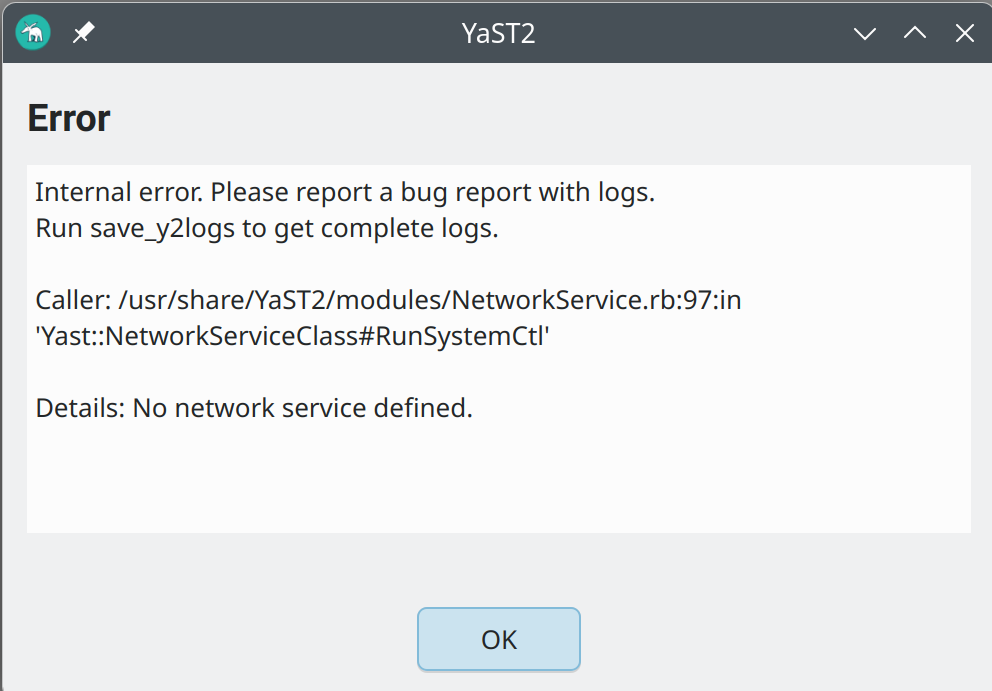Close the YaST2 dialog with X
This screenshot has height=691, width=992.
point(964,33)
